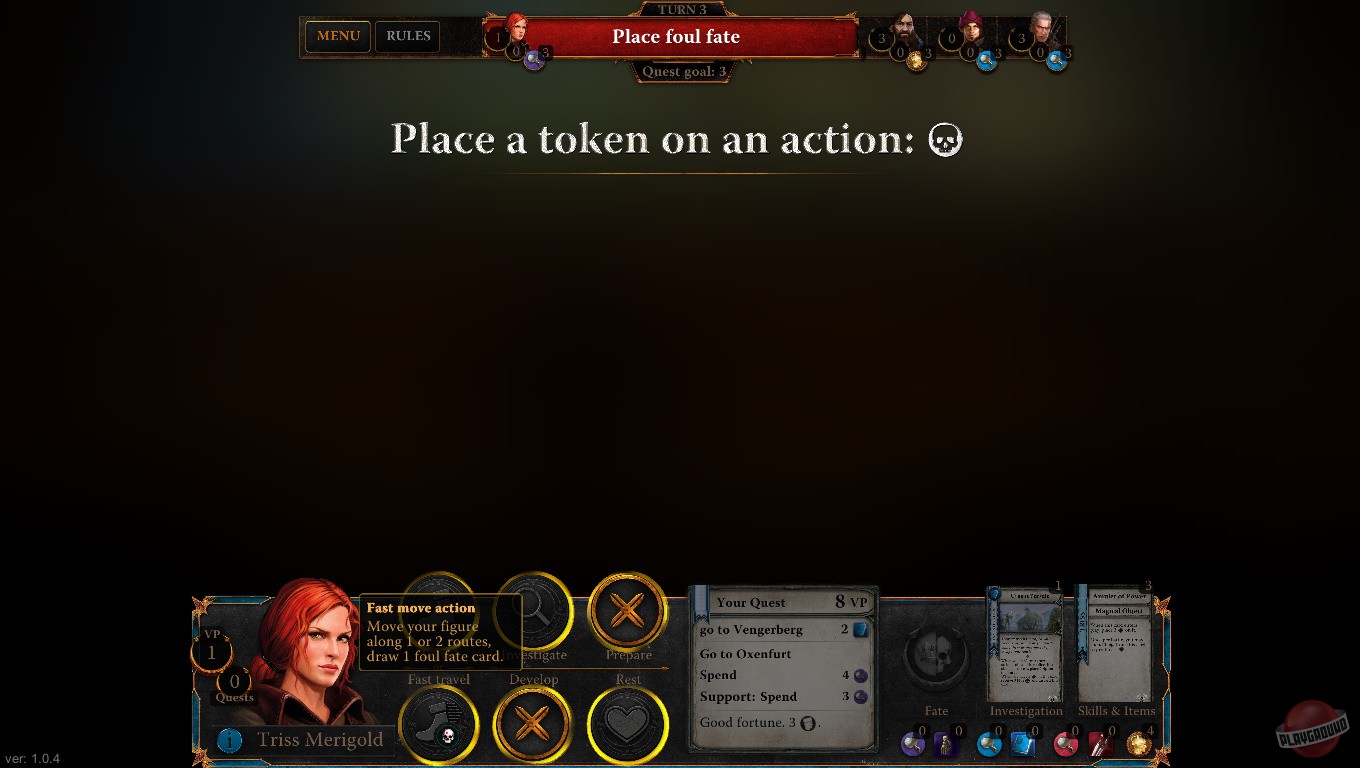Click the Fate skull token

(936, 657)
